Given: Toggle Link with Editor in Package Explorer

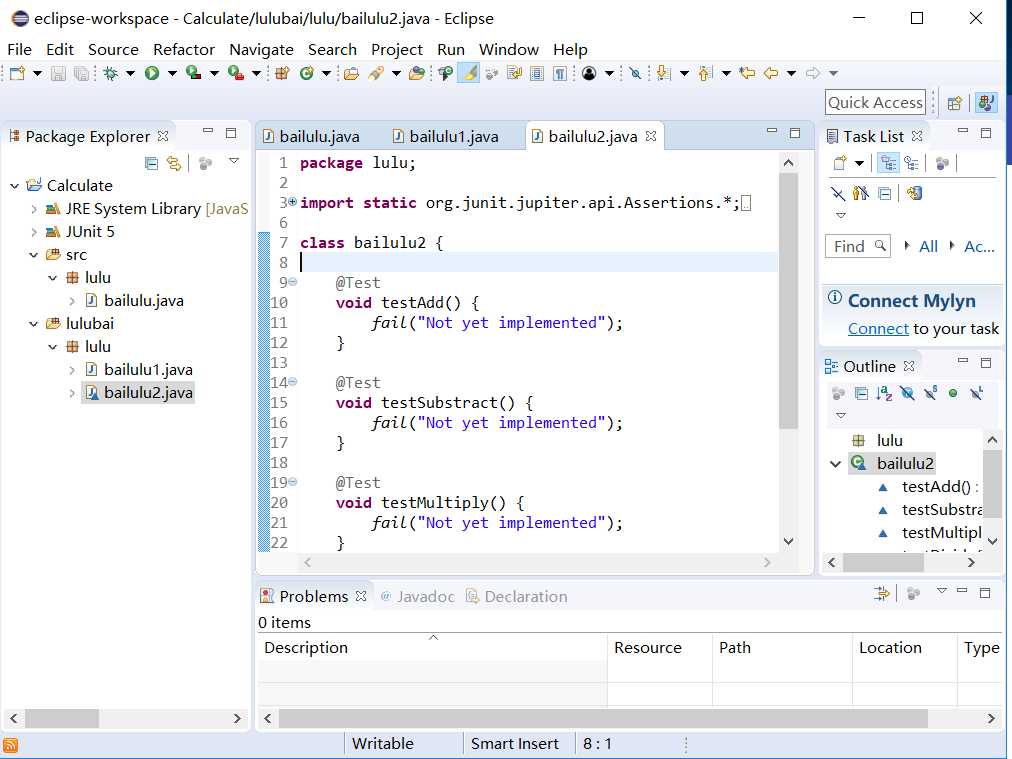Looking at the screenshot, I should coord(174,163).
